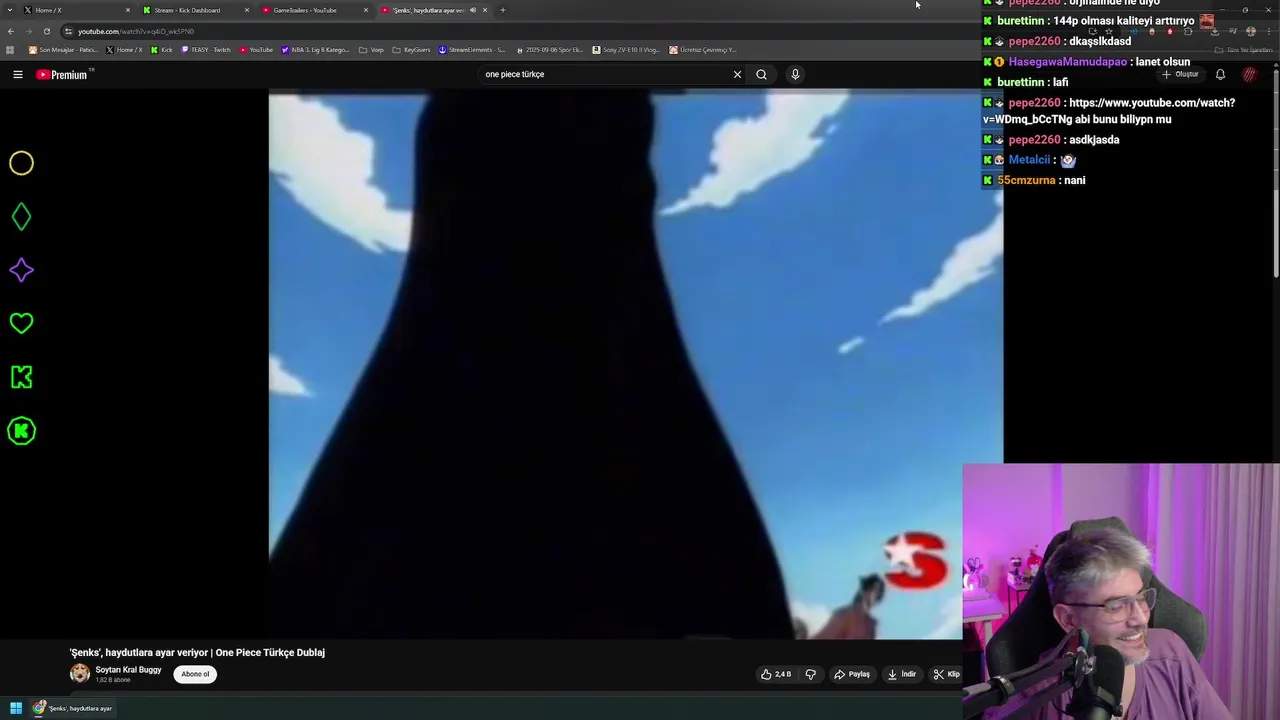Open StreamElements bookmark
Screen dimensions: 1280x720
472,50
